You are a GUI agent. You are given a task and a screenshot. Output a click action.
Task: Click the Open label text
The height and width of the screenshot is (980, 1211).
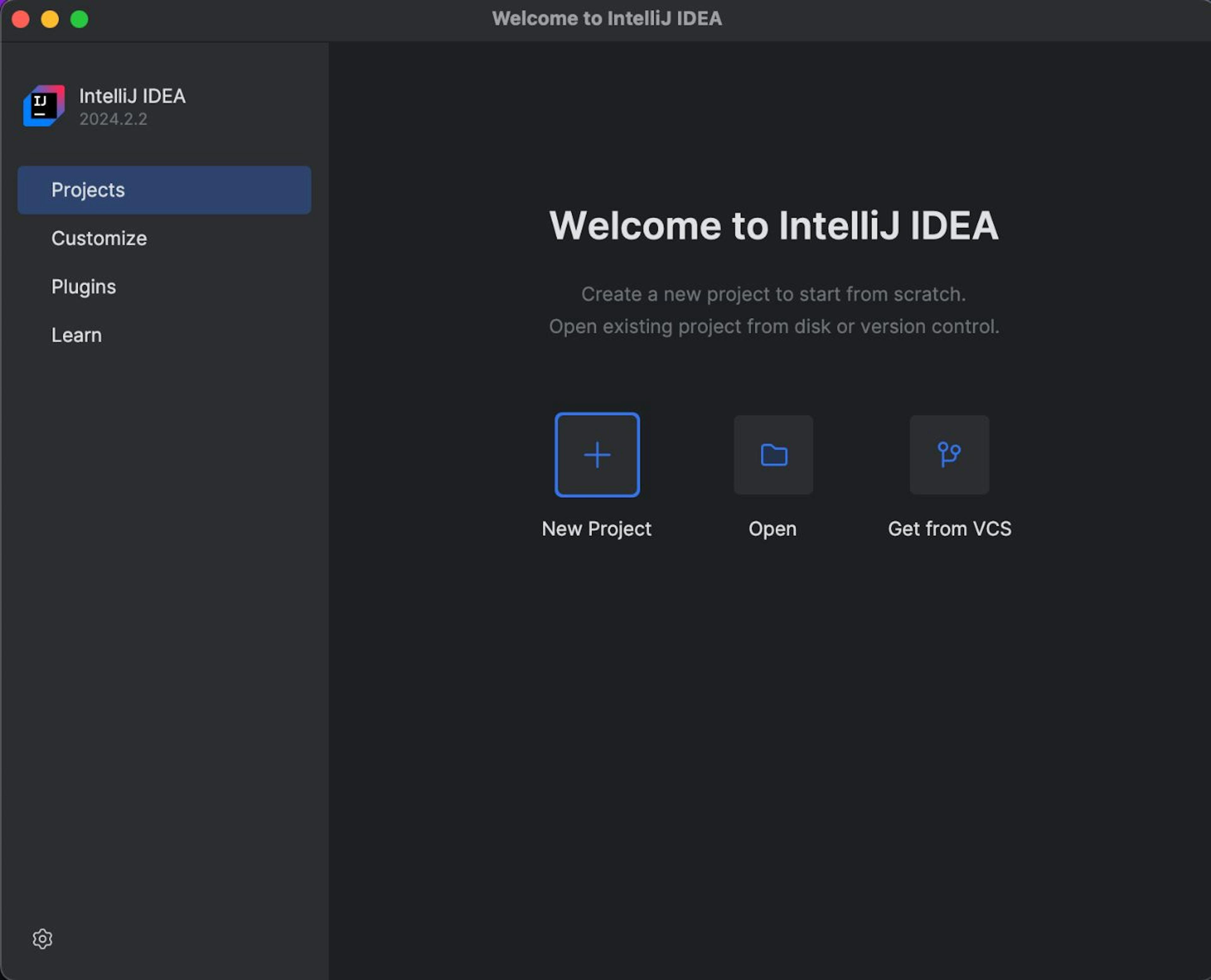click(x=773, y=528)
